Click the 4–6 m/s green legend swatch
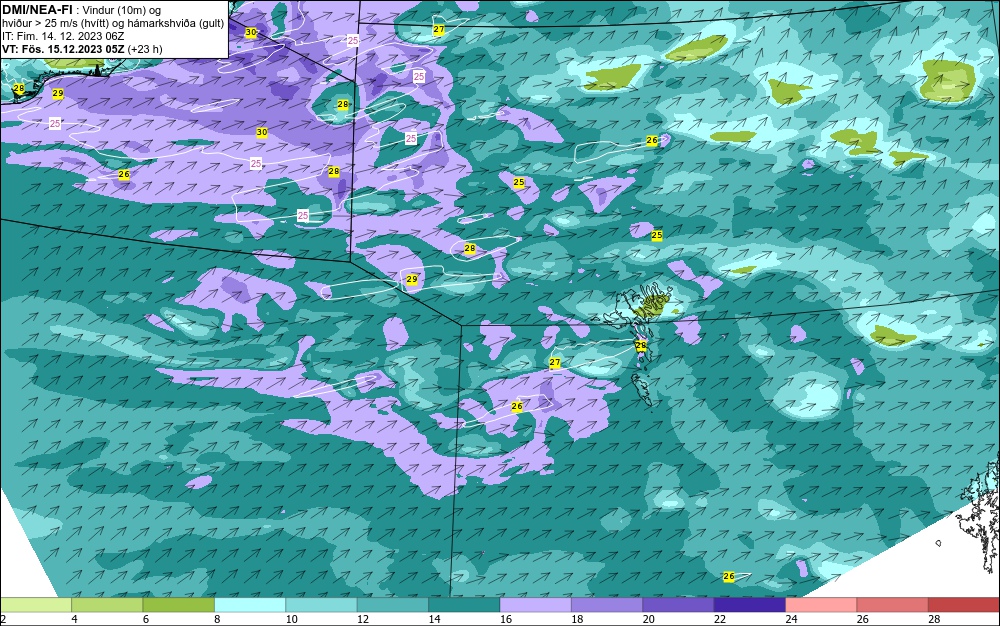1000x626 pixels. point(107,605)
